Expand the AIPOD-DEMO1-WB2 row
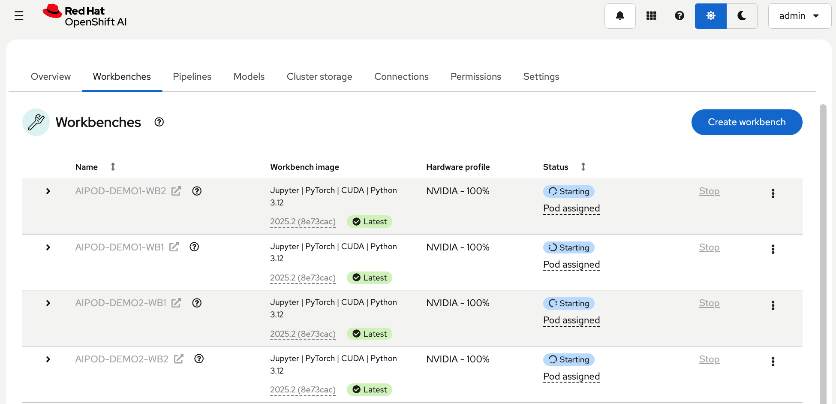This screenshot has height=404, width=836. 48,191
